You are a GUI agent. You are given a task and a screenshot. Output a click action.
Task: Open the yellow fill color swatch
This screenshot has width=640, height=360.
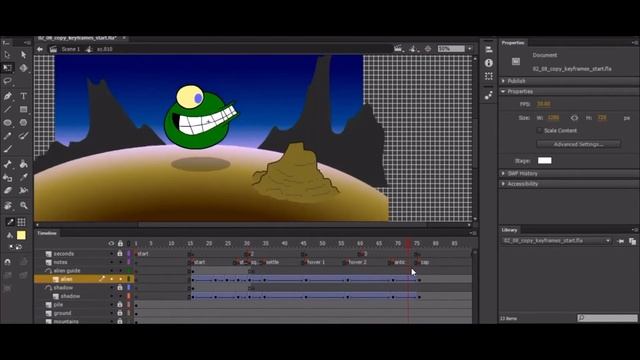[x=21, y=235]
